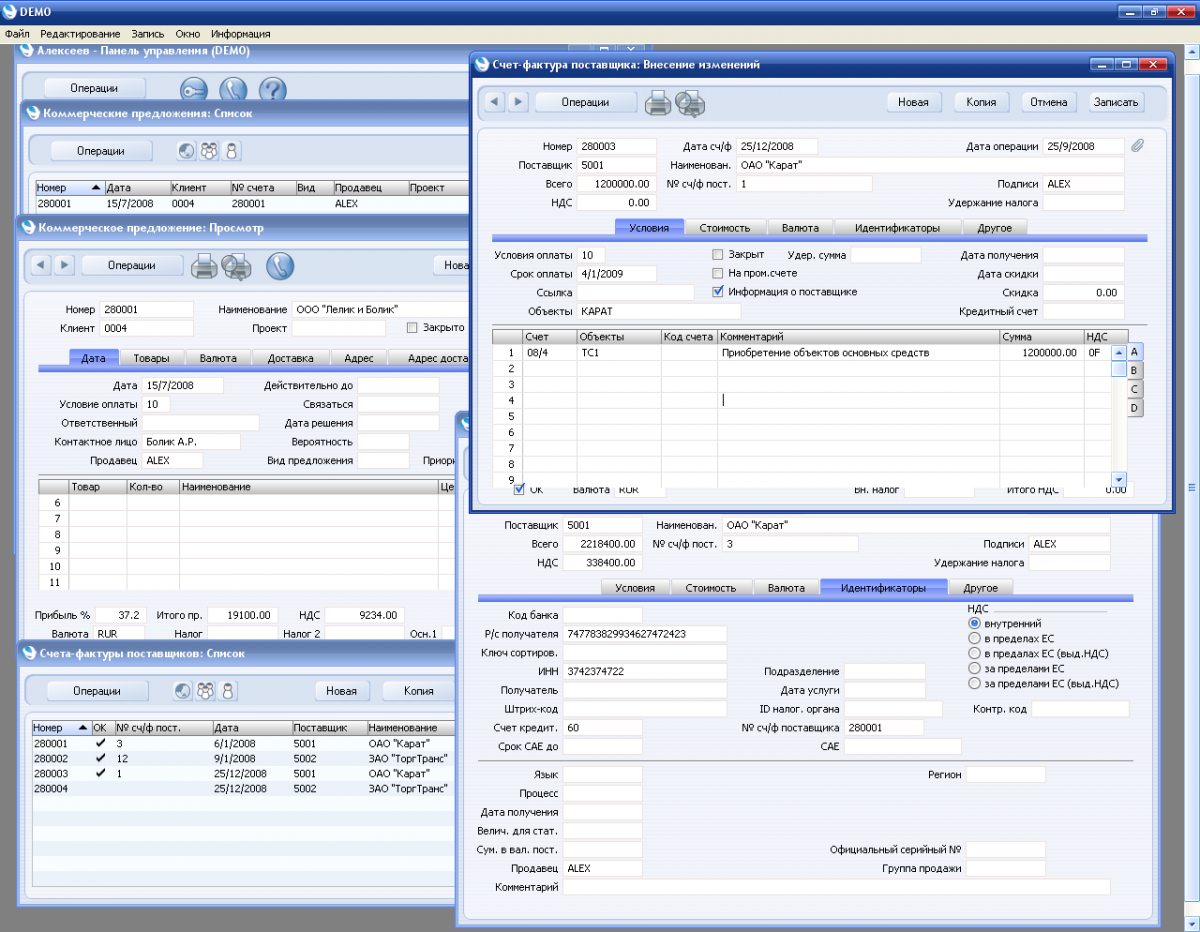Select row flip C in invoice grid
This screenshot has width=1200, height=932.
[x=1134, y=389]
